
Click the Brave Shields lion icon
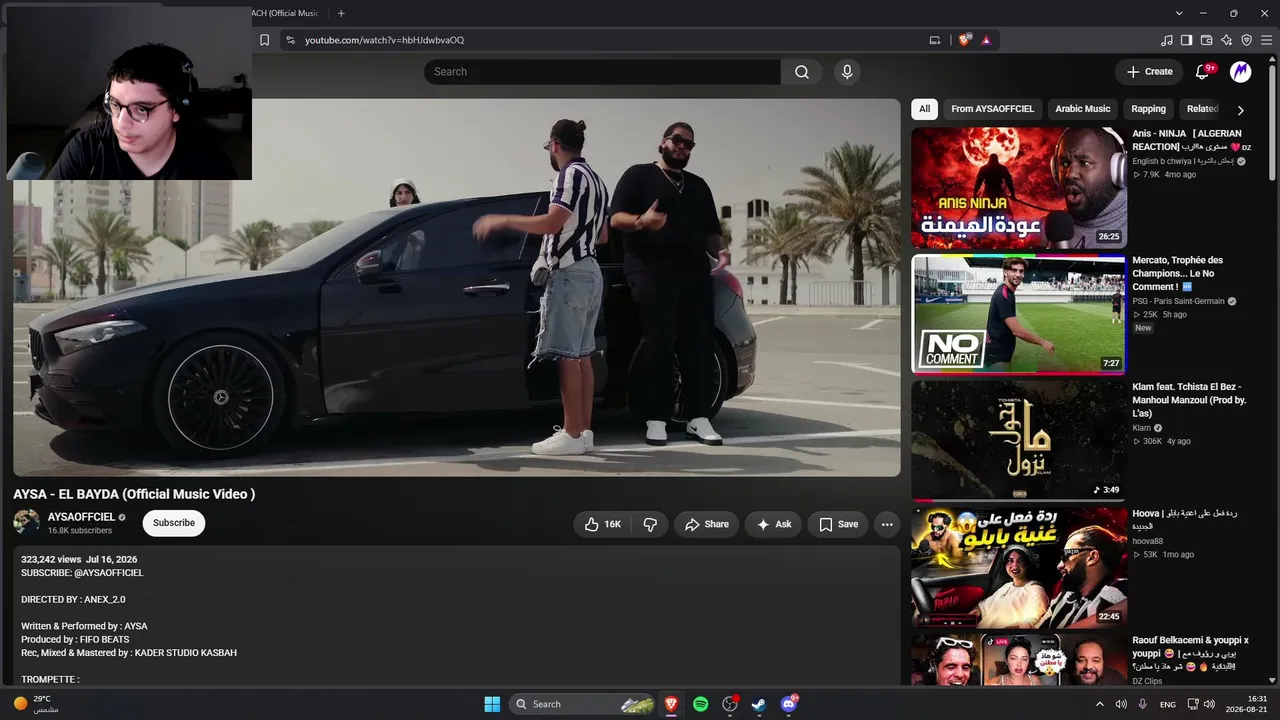964,40
